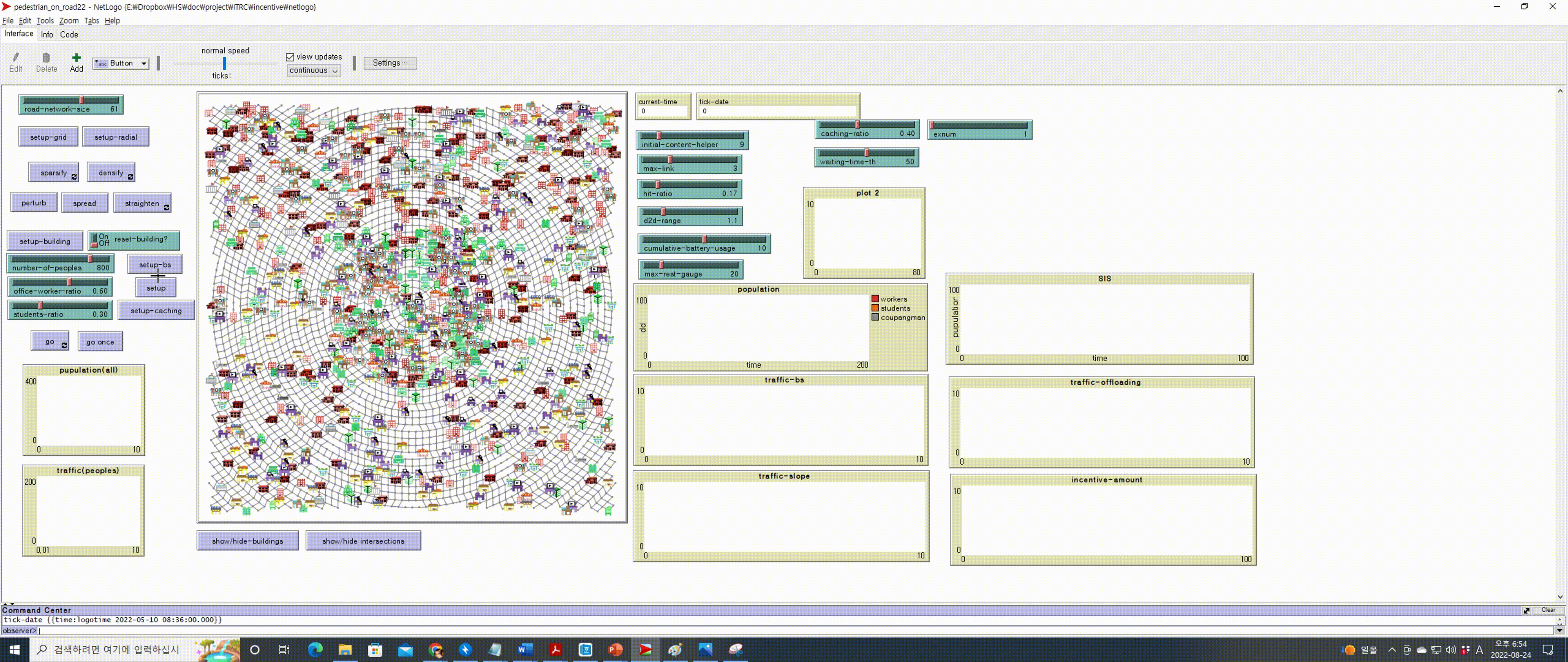This screenshot has height=662, width=1568.
Task: Switch to the Code tab
Action: [x=69, y=35]
